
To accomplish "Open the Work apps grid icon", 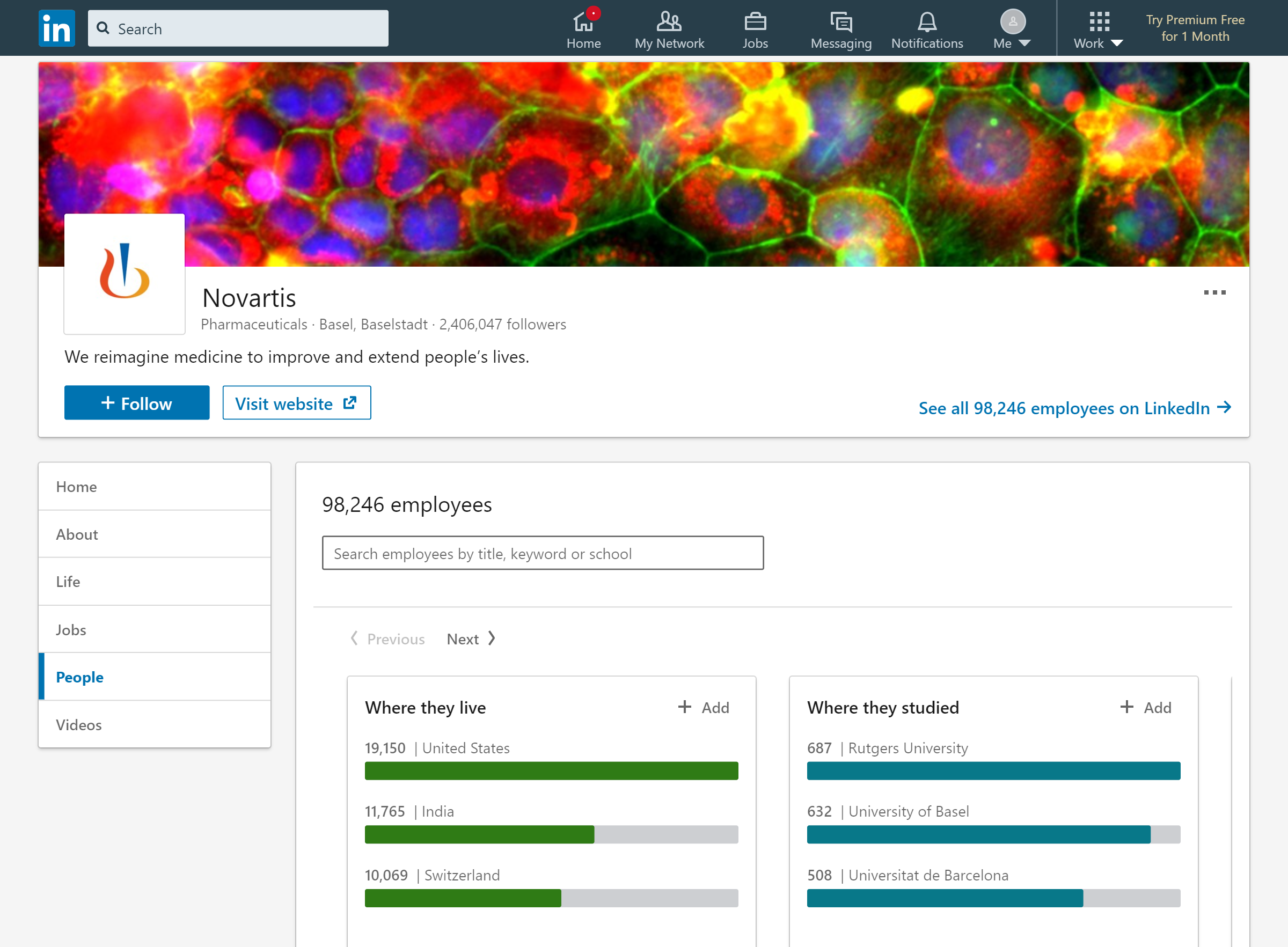I will pos(1099,22).
